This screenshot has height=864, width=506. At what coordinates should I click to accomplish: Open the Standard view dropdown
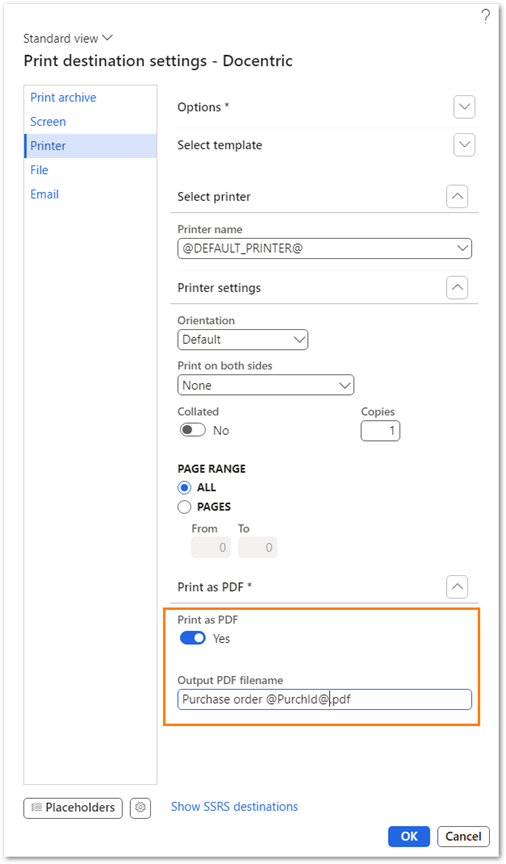pos(68,39)
